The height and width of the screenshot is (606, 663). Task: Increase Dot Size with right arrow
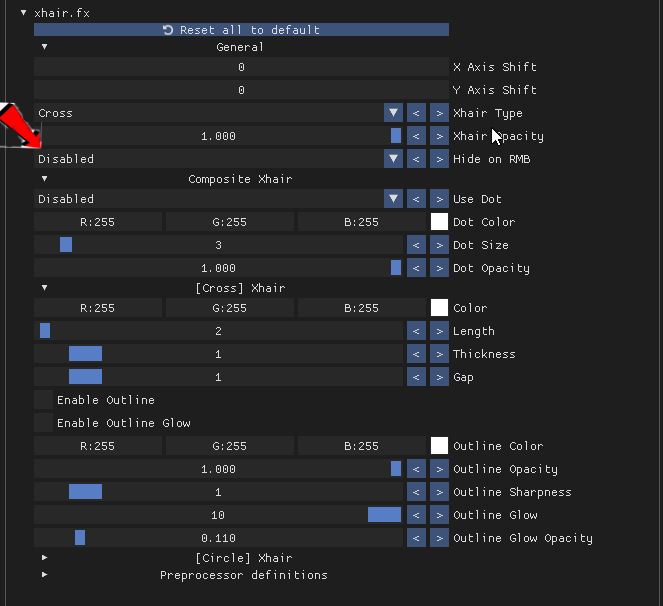click(x=439, y=245)
